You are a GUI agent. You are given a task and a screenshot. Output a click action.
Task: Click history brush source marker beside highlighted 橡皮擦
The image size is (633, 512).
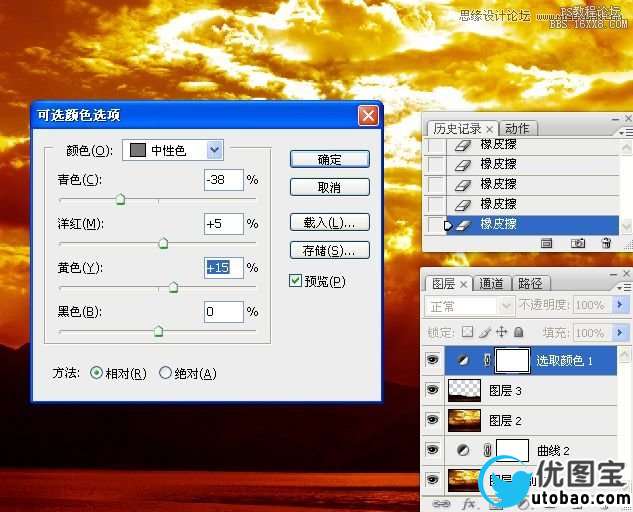tap(448, 225)
